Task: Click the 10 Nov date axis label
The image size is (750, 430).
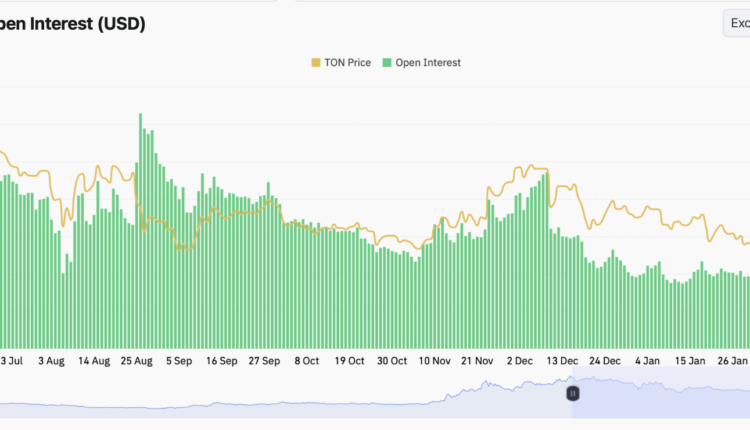Action: point(435,360)
